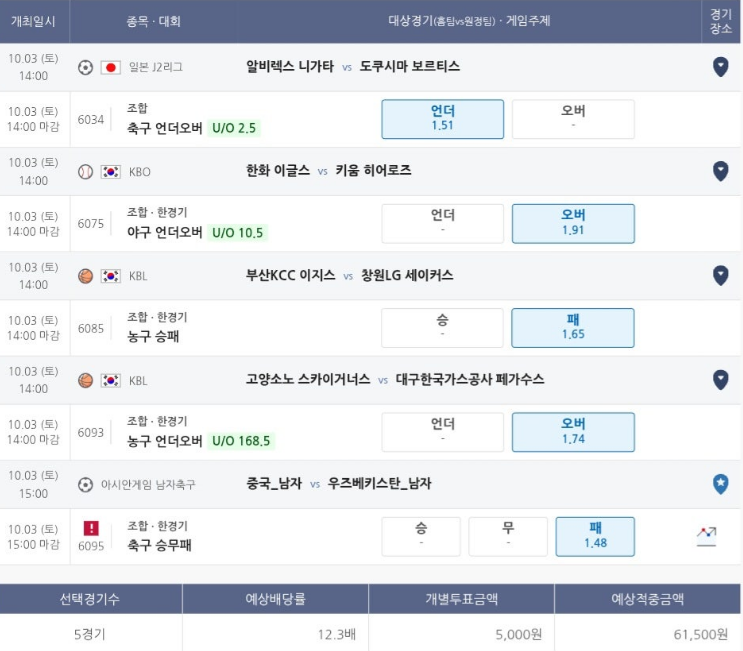
Task: Click starred venue pin for China match
Action: click(720, 484)
